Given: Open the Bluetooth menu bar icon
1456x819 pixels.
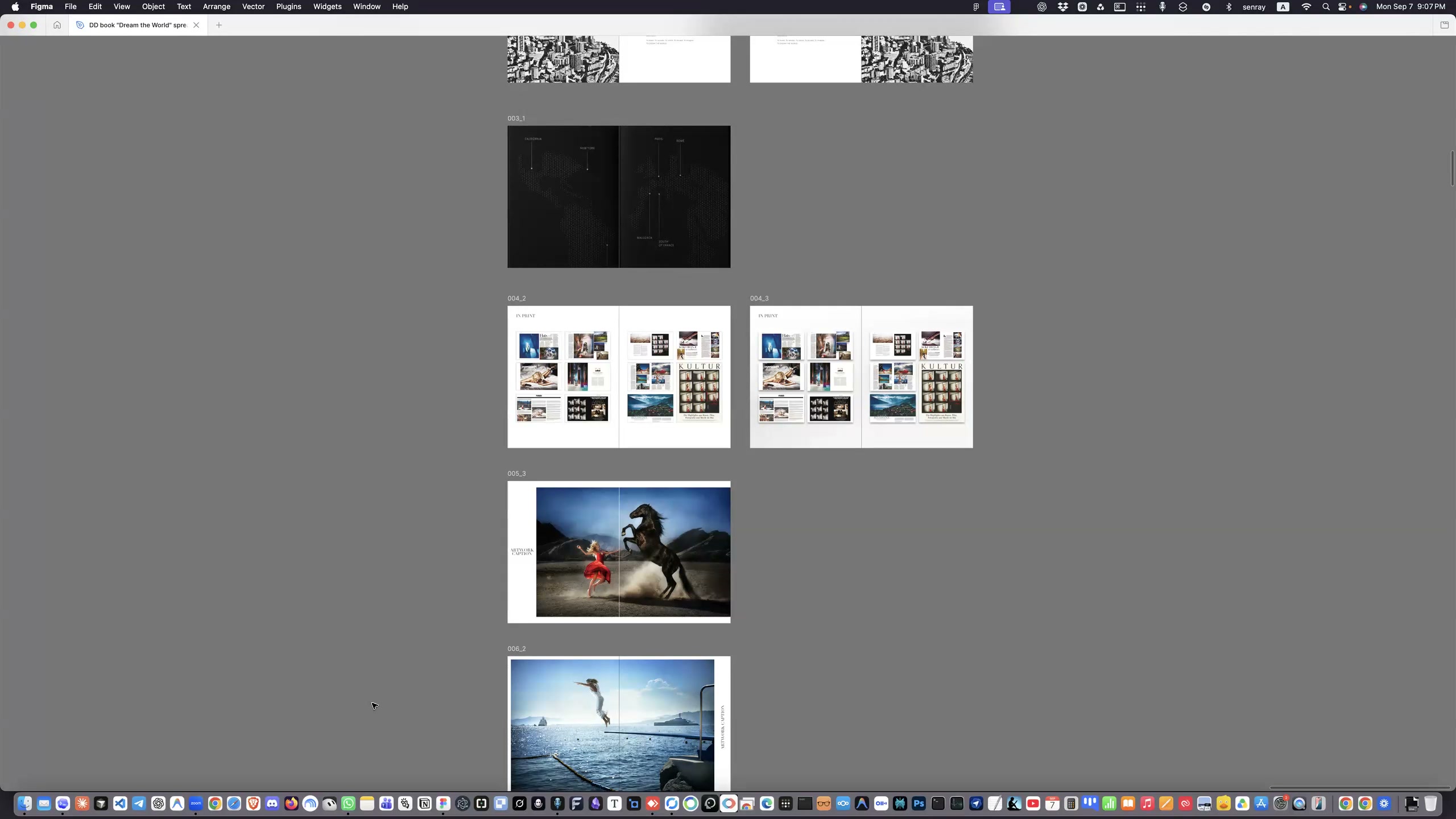Looking at the screenshot, I should coord(1228,7).
